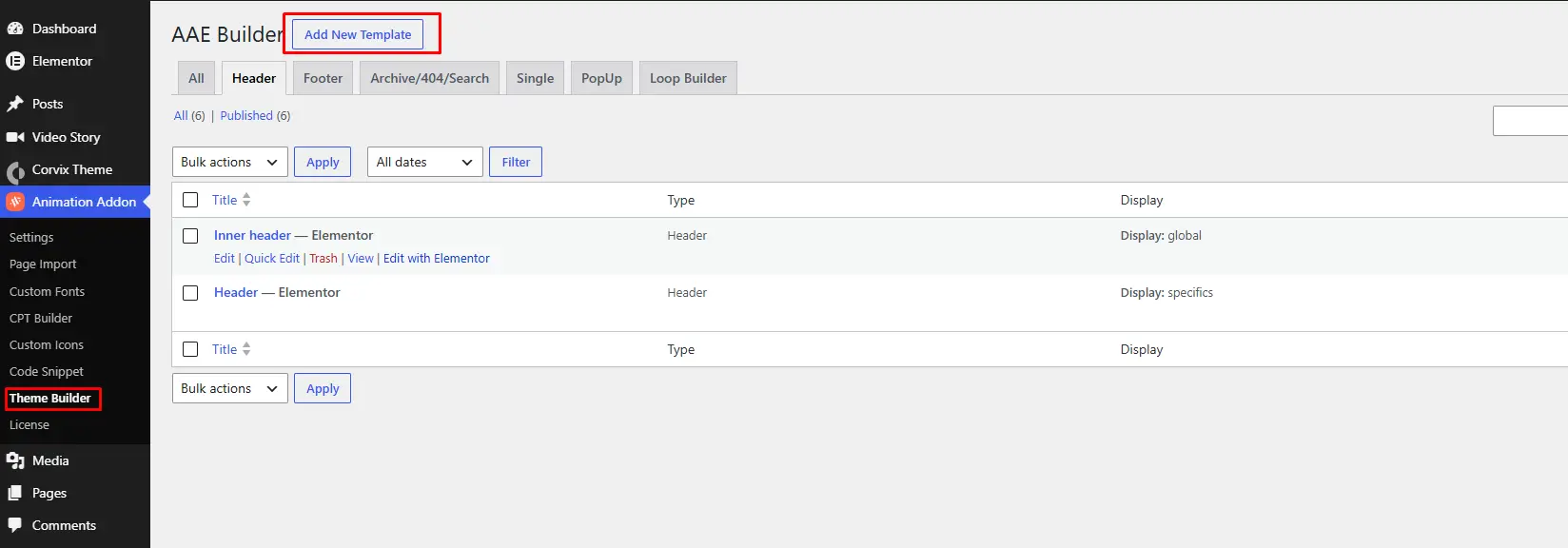Image resolution: width=1568 pixels, height=548 pixels.
Task: Open the All dates dropdown
Action: click(425, 162)
